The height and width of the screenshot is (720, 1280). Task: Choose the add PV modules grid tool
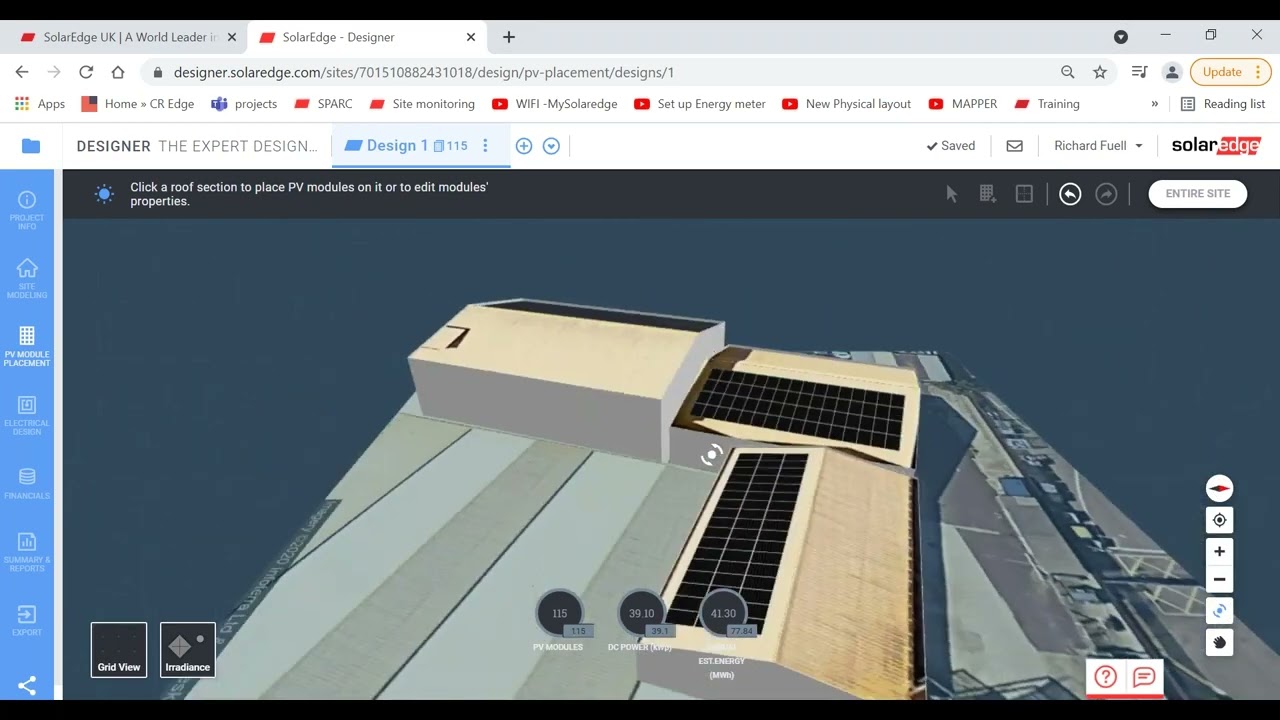tap(988, 194)
